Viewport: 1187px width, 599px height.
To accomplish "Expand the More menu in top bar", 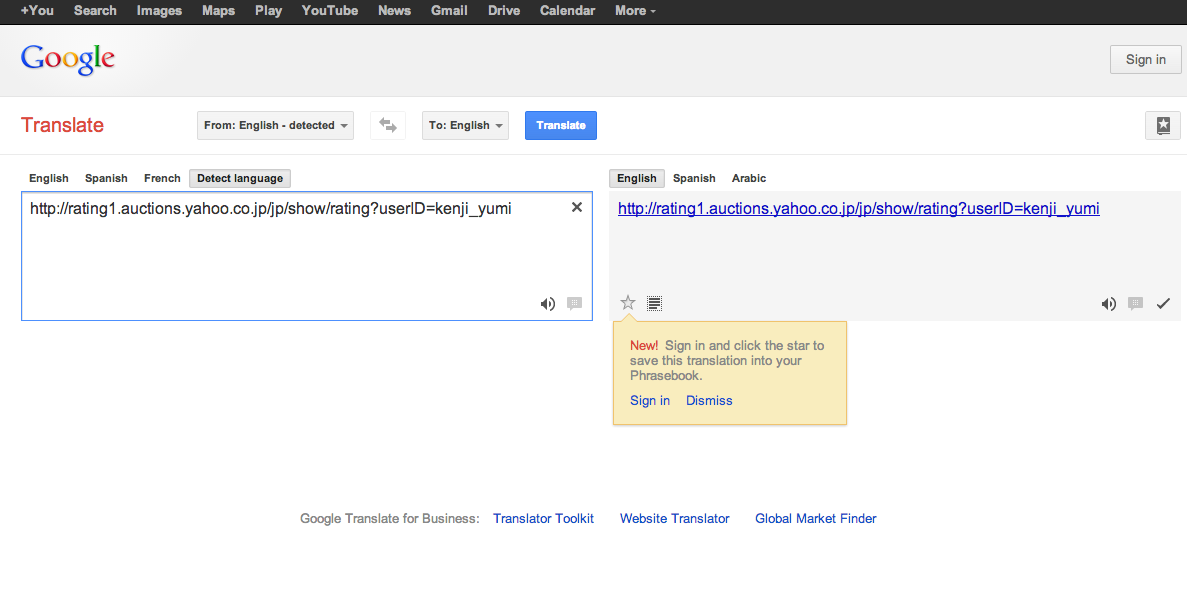I will pos(635,11).
